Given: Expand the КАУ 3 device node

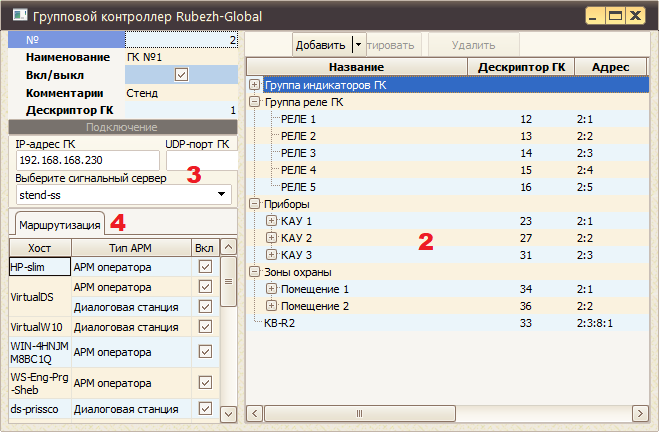Looking at the screenshot, I should tap(272, 255).
